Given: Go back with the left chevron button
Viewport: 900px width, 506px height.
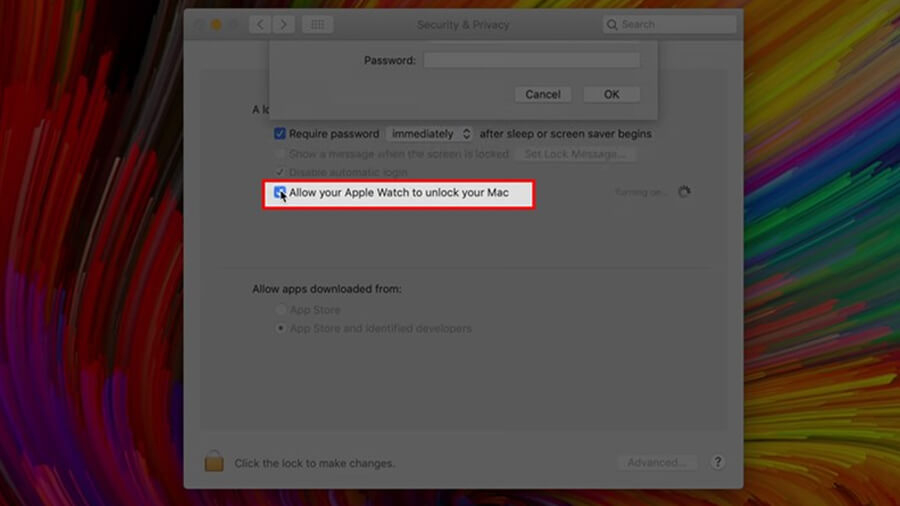Looking at the screenshot, I should pos(261,24).
